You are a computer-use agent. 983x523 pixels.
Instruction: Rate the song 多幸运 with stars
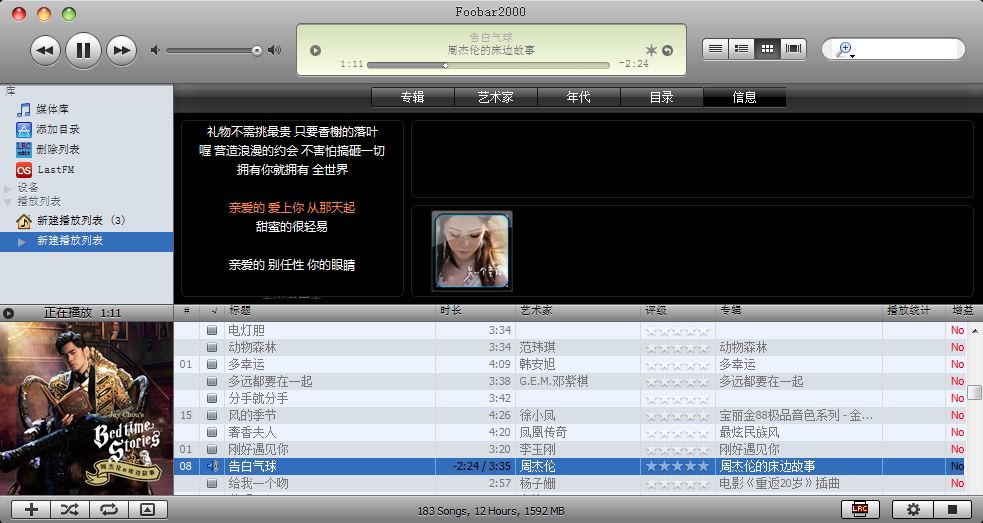point(677,364)
